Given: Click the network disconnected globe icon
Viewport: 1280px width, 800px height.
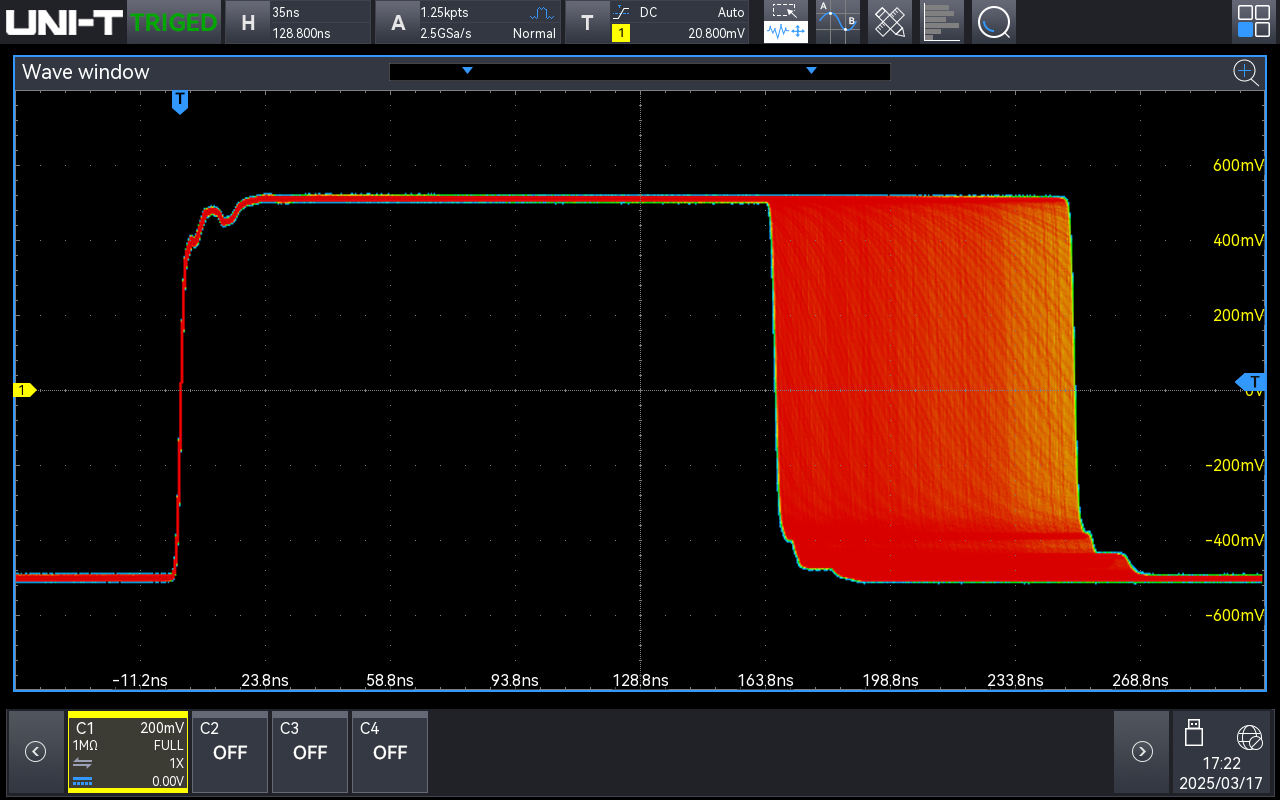Looking at the screenshot, I should (1249, 738).
